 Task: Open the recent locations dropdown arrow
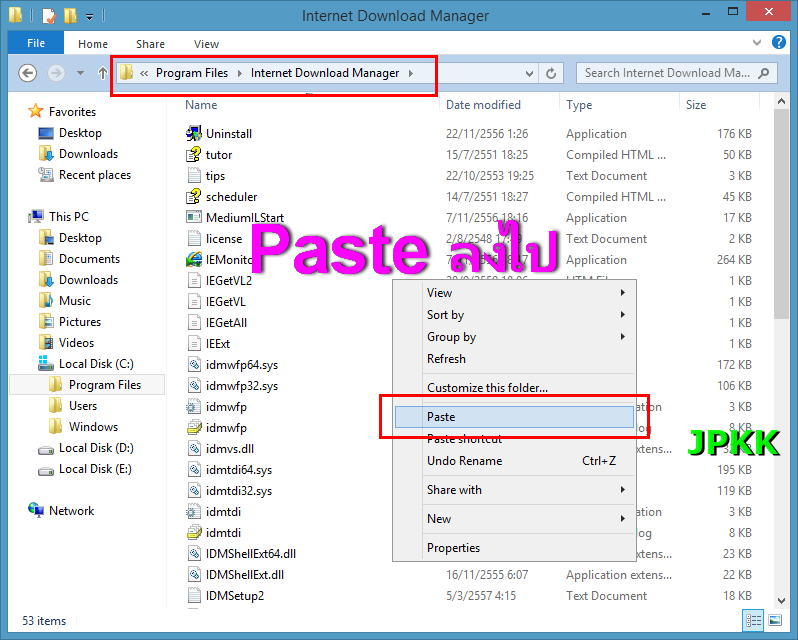pos(80,73)
